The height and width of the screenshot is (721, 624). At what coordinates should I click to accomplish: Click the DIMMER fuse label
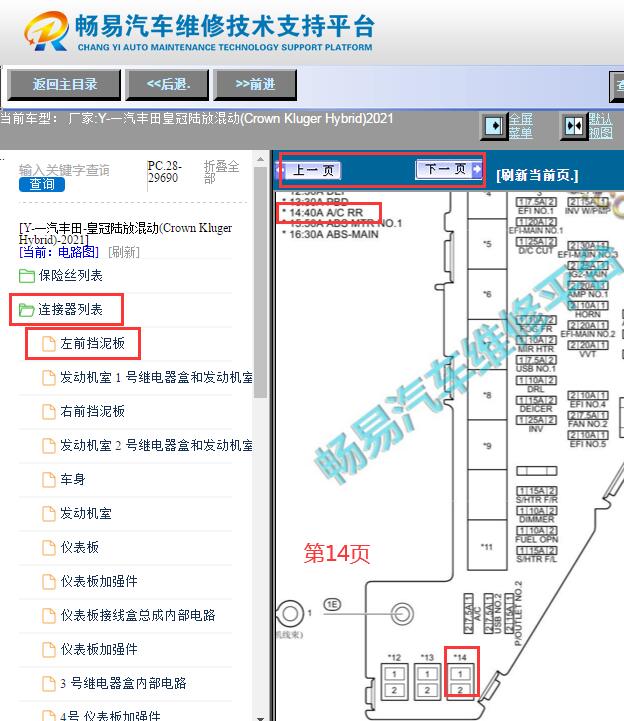tap(537, 519)
